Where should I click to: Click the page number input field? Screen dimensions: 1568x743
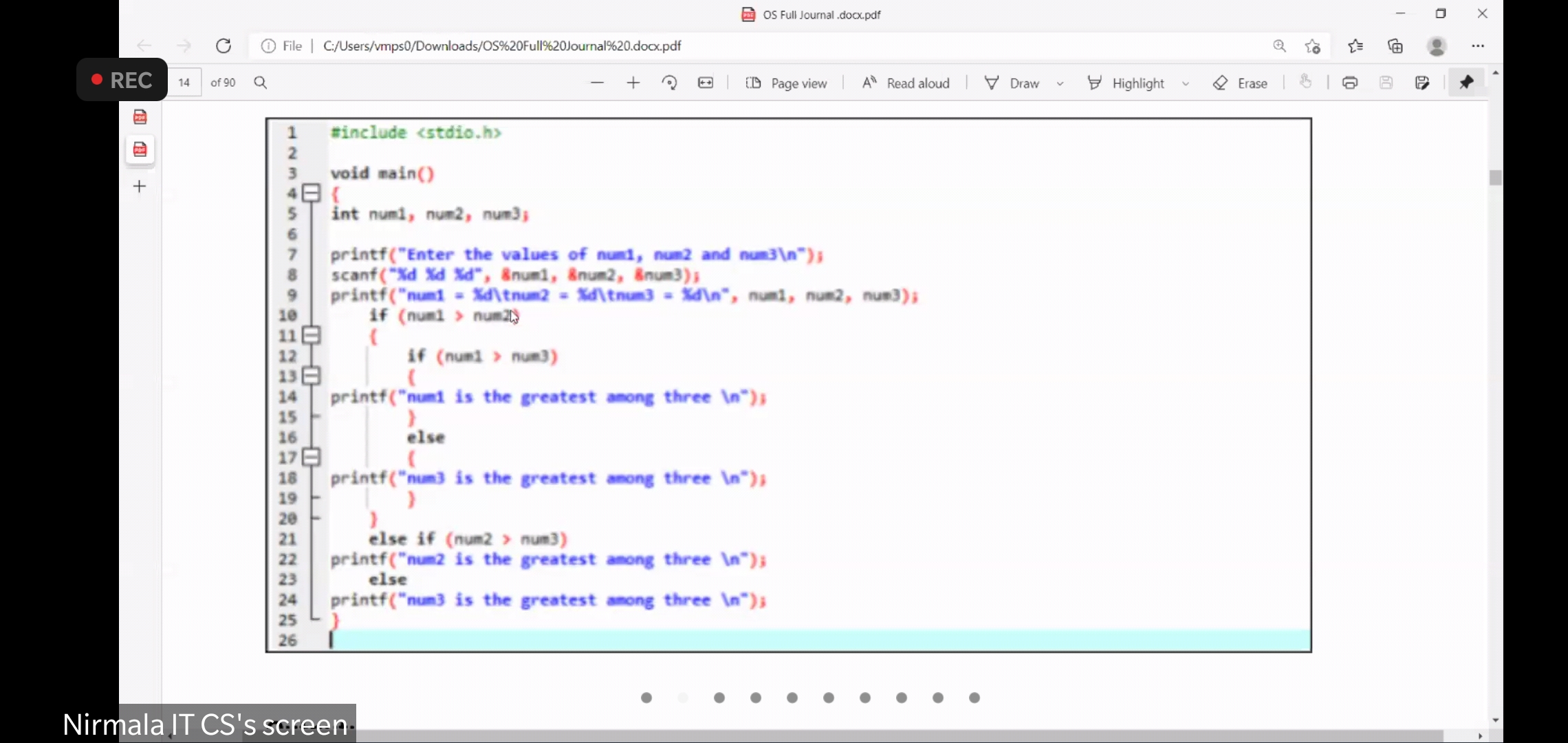tap(184, 83)
